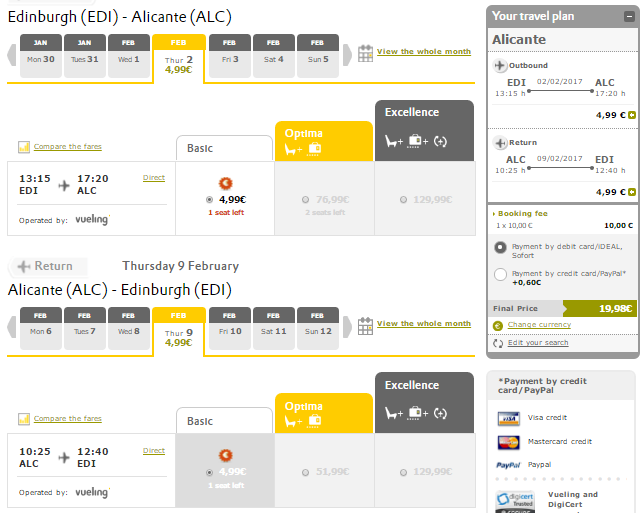Click the Return plane icon in travel plan
642x513 pixels.
tap(500, 142)
